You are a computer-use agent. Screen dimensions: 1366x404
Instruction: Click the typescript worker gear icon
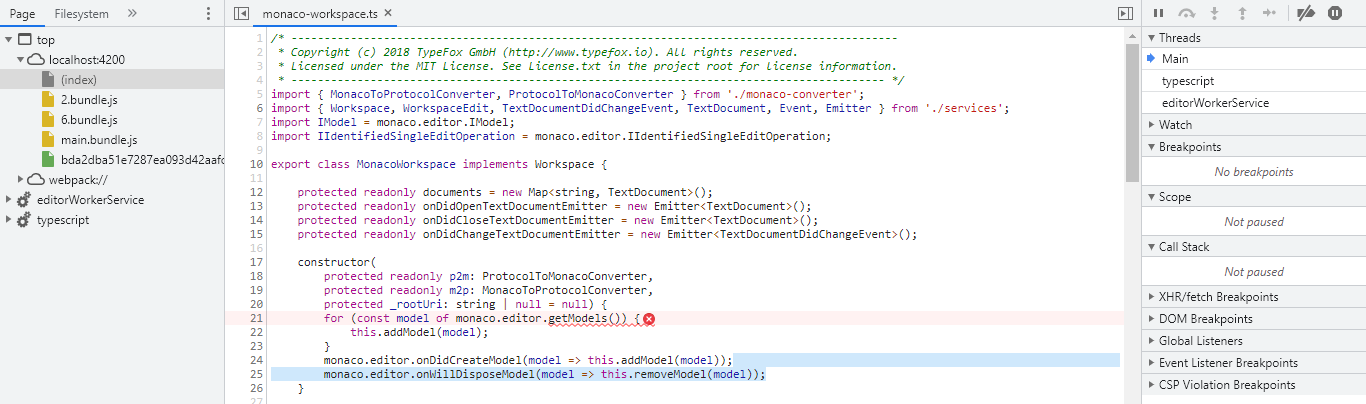pos(24,219)
